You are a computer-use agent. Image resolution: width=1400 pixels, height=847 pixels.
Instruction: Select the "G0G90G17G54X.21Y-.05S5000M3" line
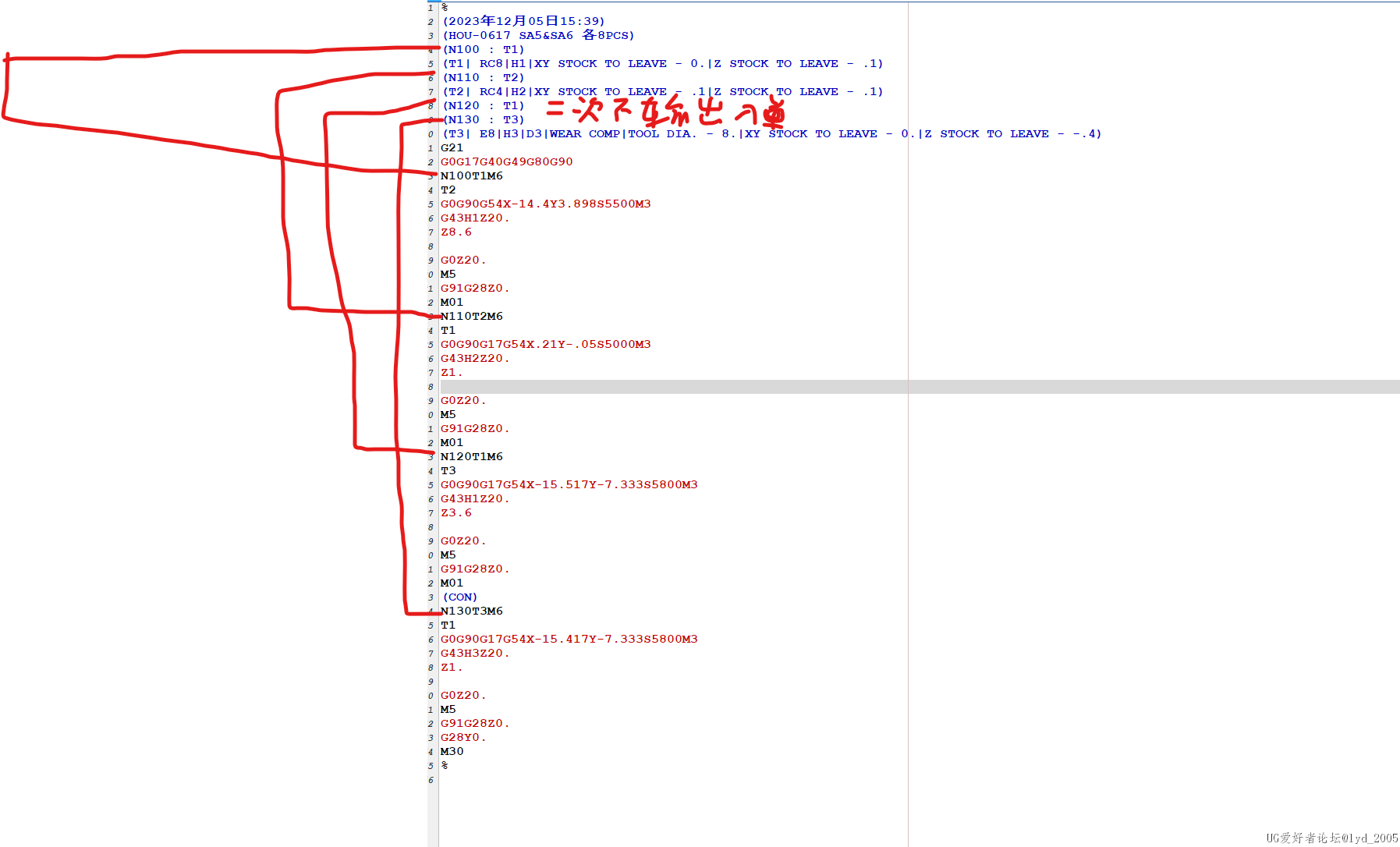click(545, 344)
